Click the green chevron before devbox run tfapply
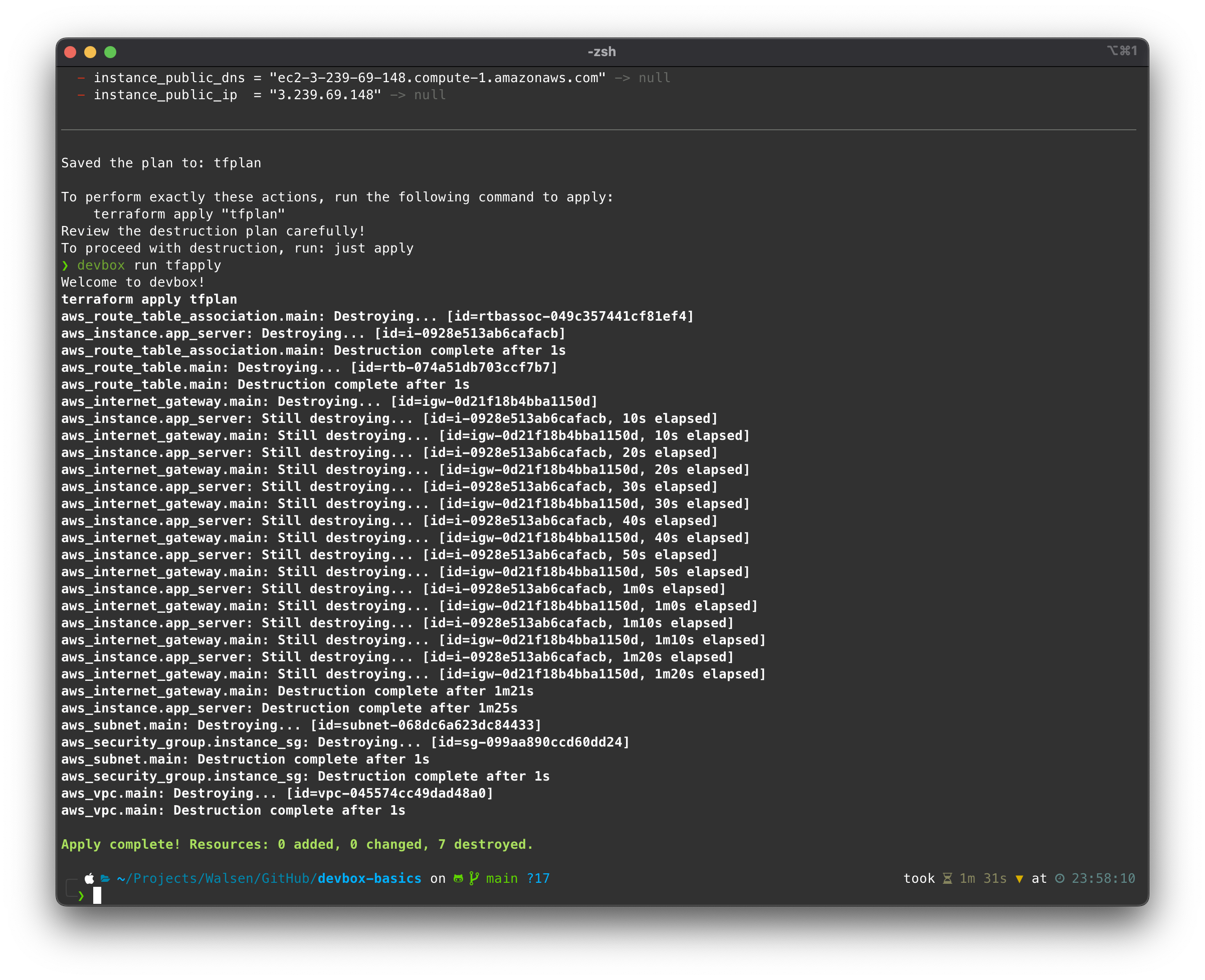Image resolution: width=1205 pixels, height=980 pixels. click(x=65, y=266)
